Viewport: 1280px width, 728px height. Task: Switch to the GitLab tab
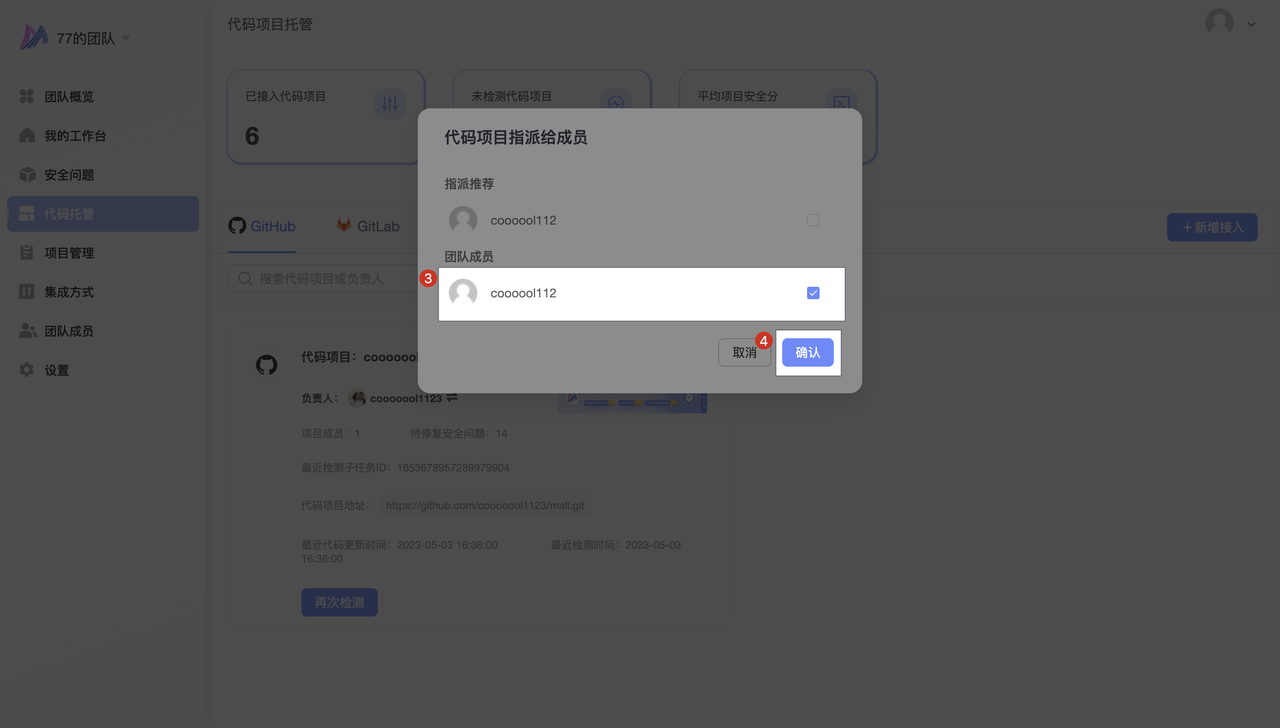click(368, 227)
